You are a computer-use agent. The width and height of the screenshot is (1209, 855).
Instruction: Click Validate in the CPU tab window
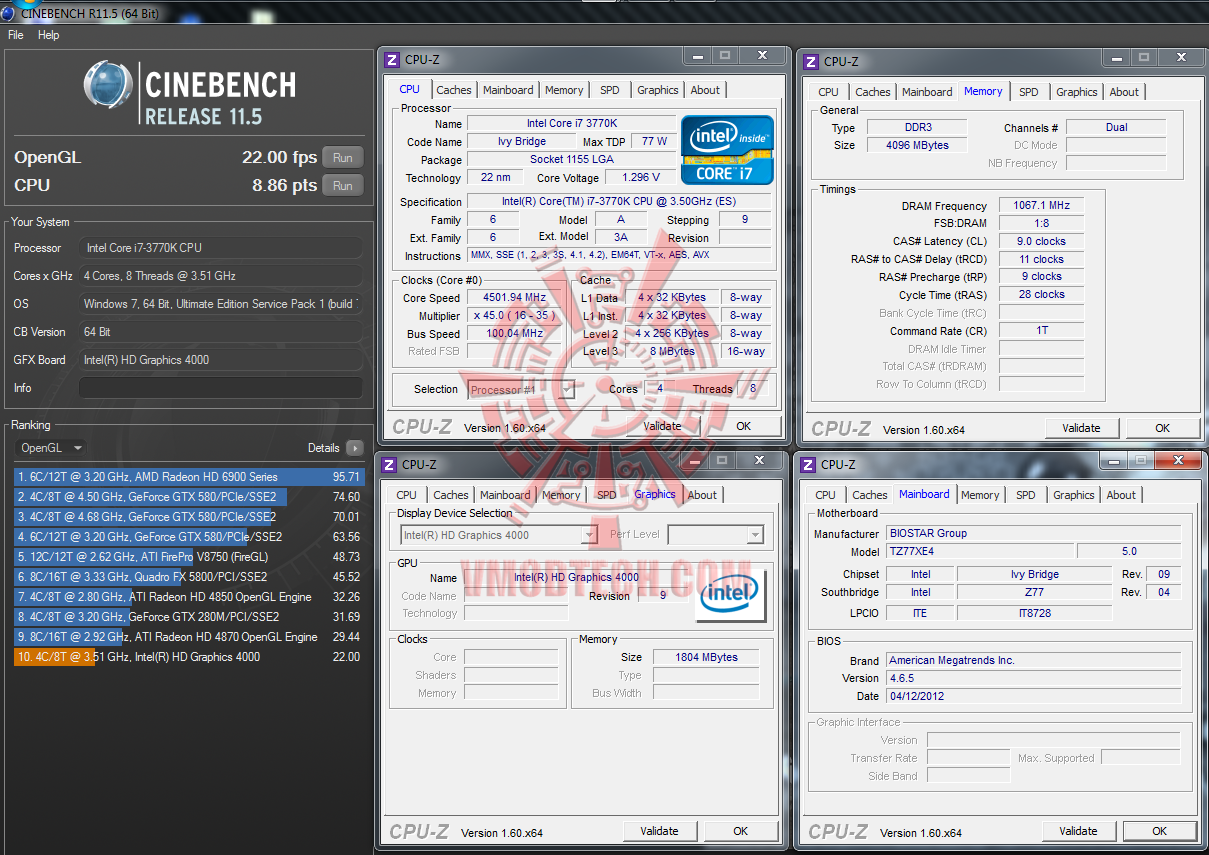[x=662, y=425]
